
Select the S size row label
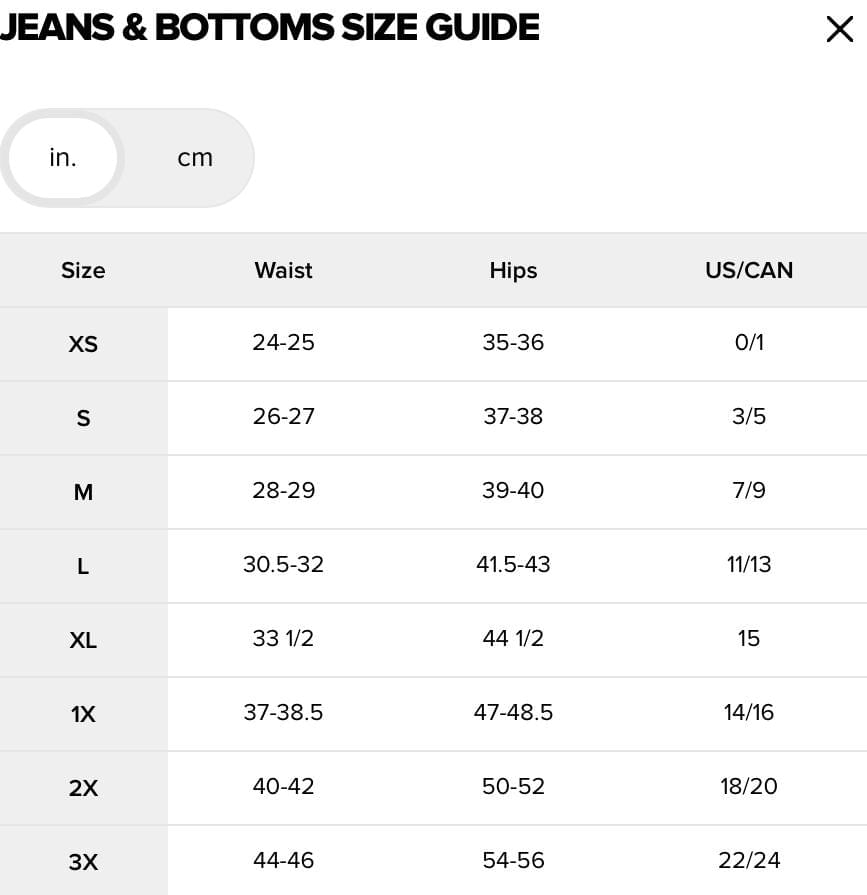(83, 418)
